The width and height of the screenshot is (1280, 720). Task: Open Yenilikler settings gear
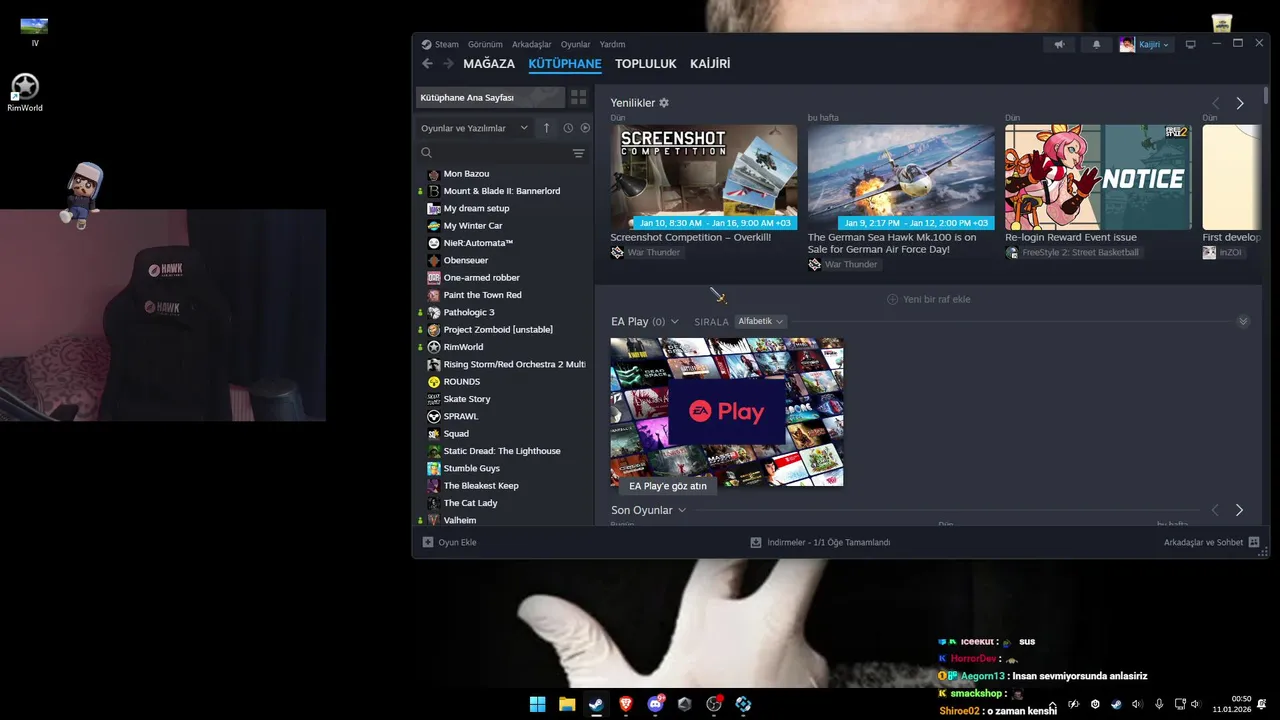click(664, 103)
